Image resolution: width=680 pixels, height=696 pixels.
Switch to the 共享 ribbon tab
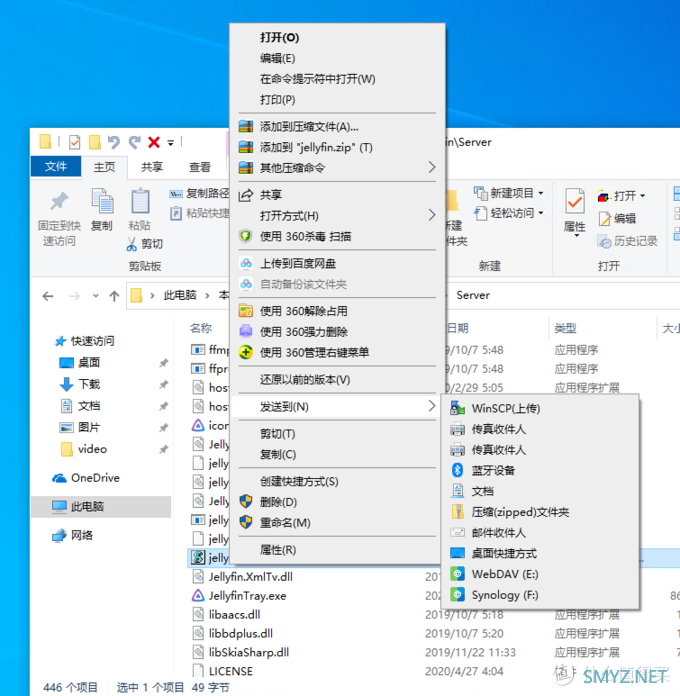152,167
